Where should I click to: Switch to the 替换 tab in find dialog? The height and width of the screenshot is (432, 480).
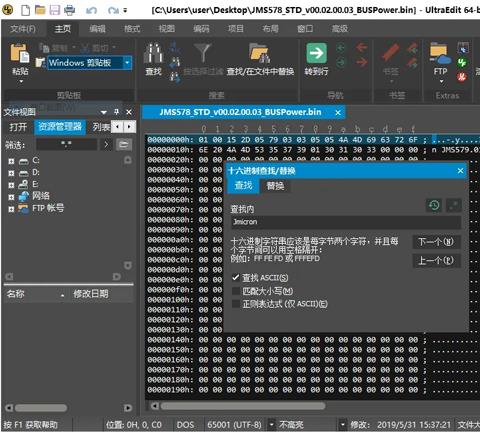275,186
